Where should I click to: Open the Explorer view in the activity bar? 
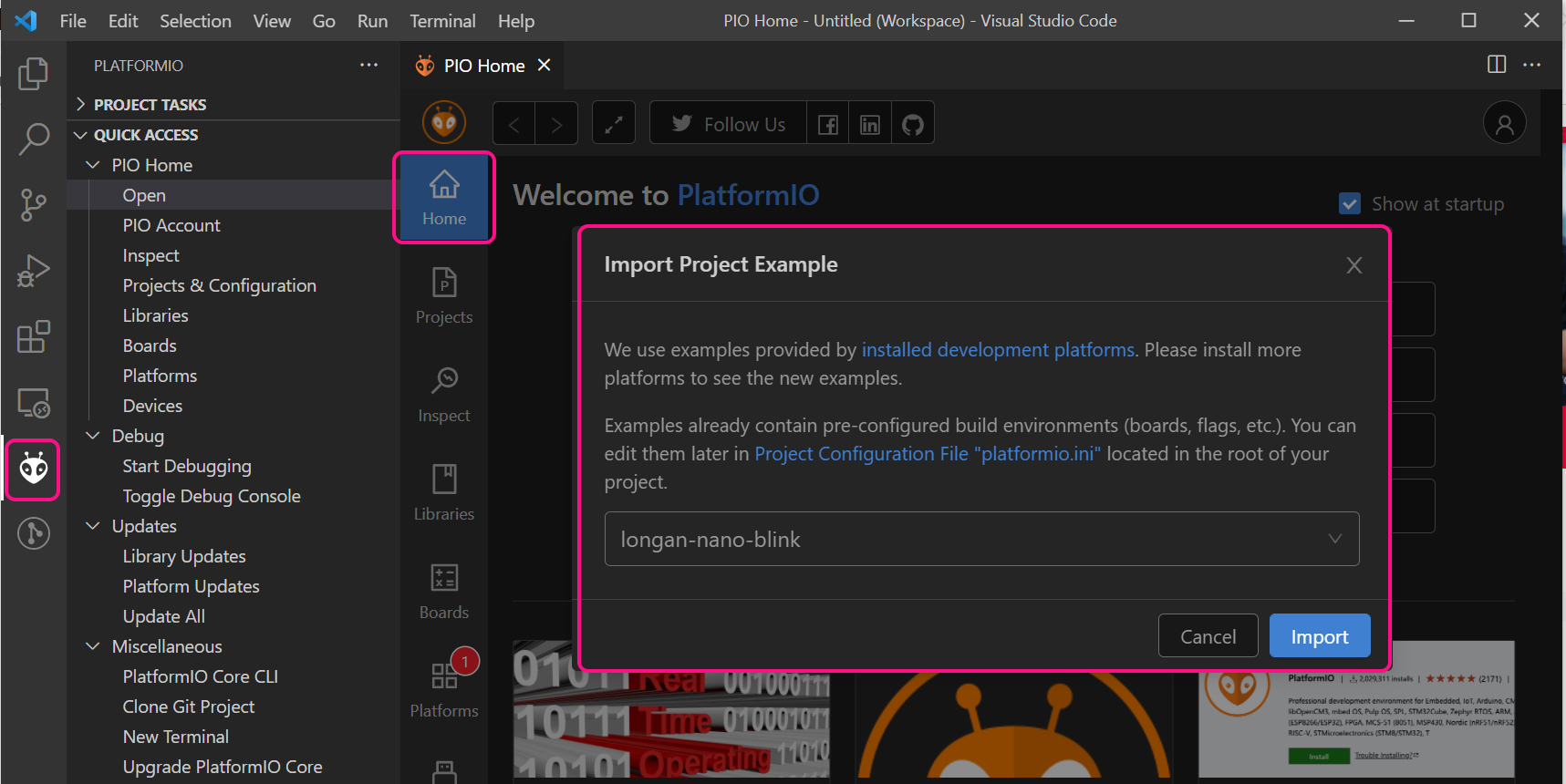pyautogui.click(x=34, y=73)
